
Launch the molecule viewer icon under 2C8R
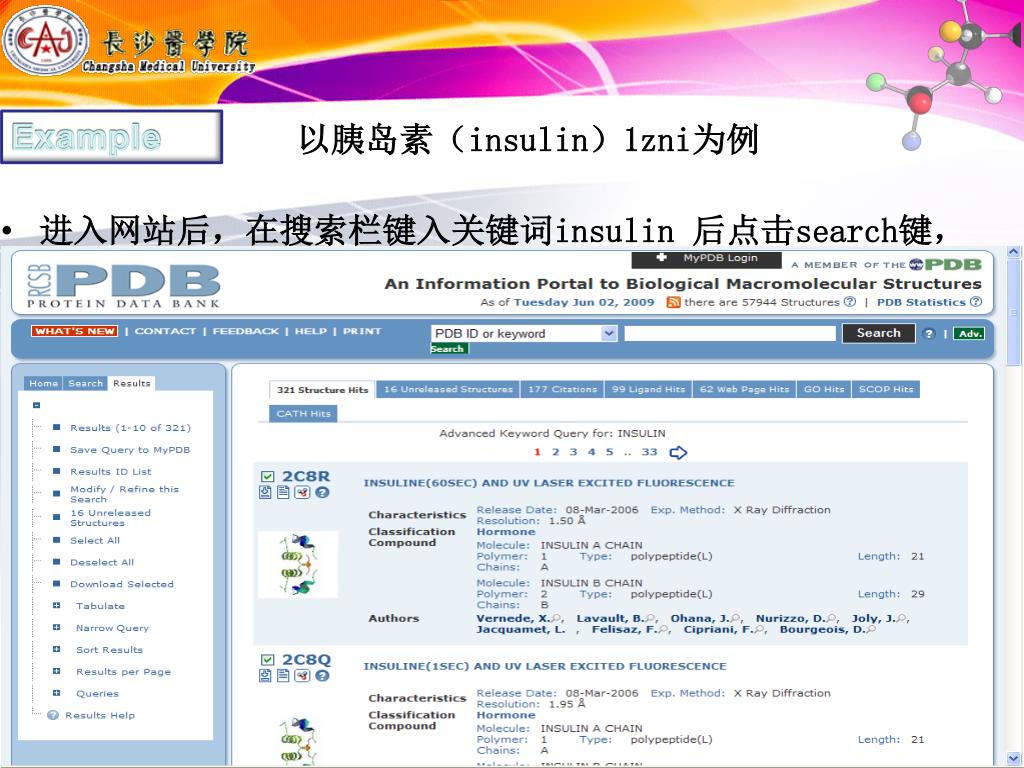pyautogui.click(x=302, y=492)
